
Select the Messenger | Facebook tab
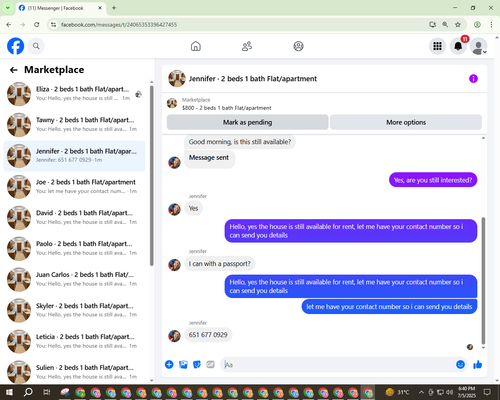tap(61, 8)
